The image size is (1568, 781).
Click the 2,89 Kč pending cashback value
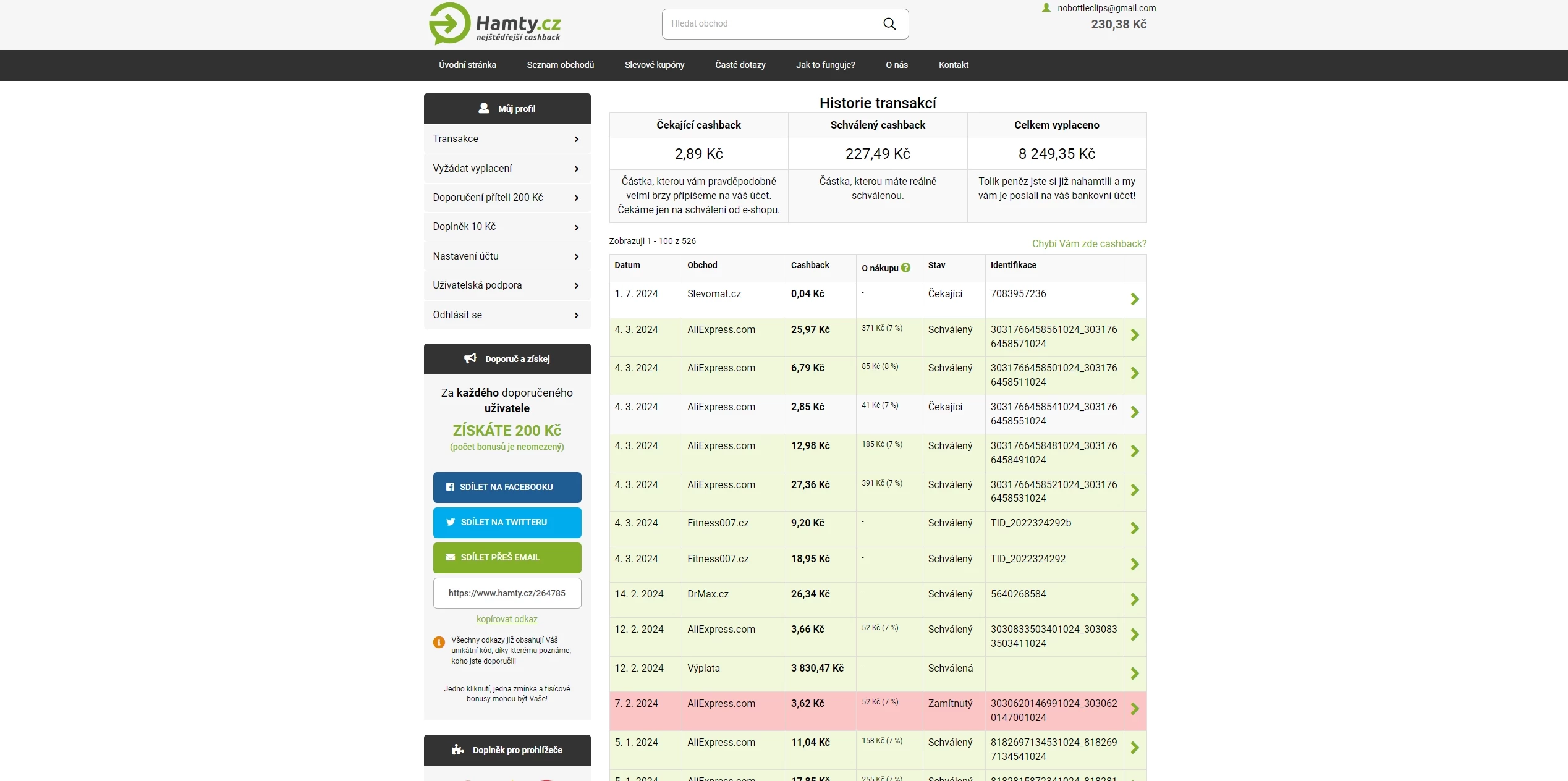click(x=698, y=154)
